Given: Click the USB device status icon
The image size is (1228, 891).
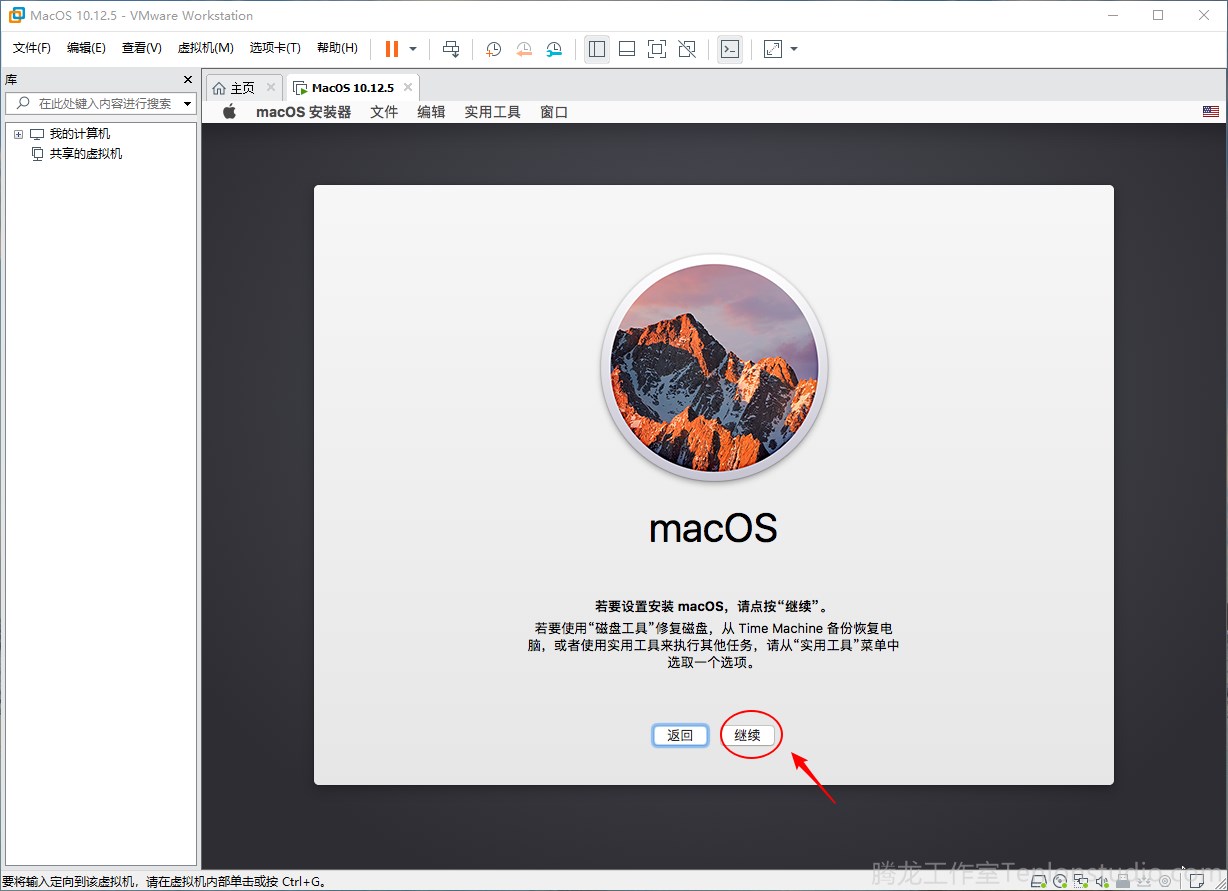Looking at the screenshot, I should [1124, 881].
